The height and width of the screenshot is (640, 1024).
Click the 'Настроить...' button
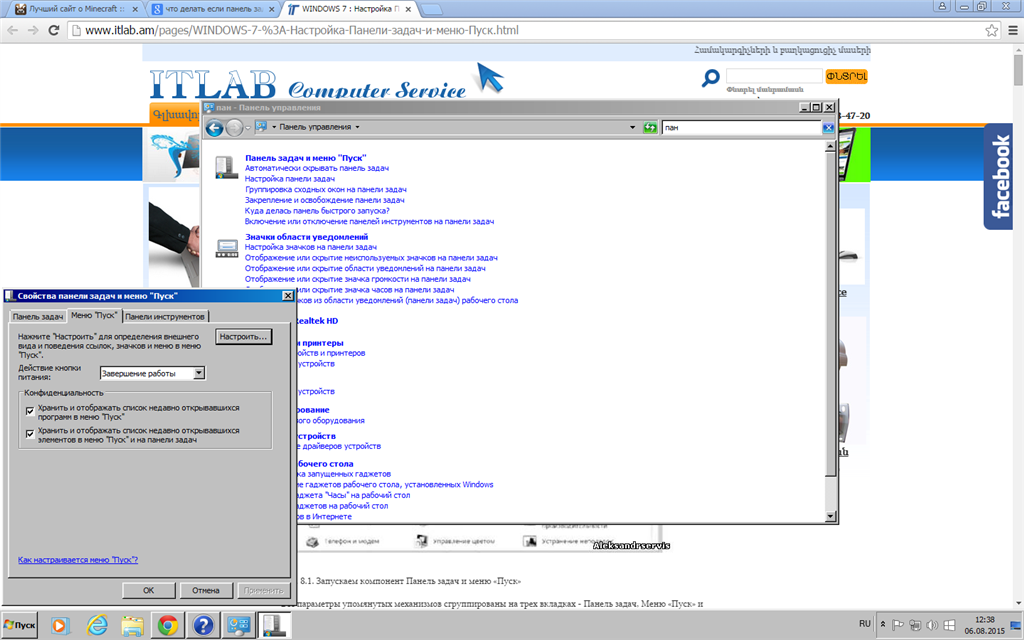tap(243, 337)
